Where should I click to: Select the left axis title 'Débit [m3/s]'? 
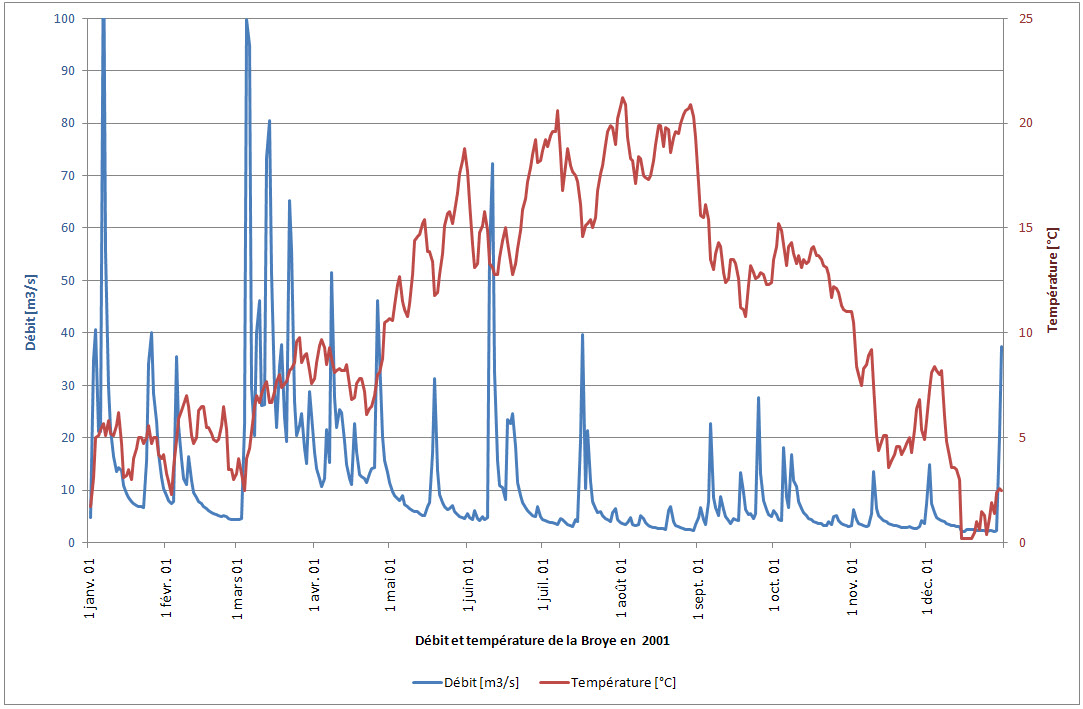(x=33, y=280)
